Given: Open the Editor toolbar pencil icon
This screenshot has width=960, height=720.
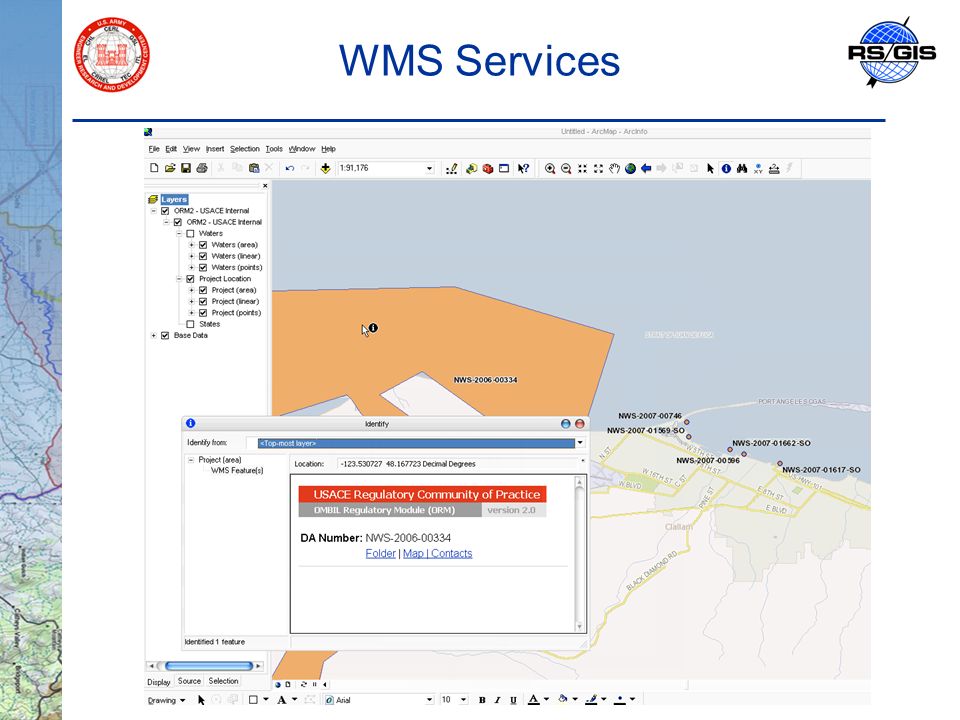Looking at the screenshot, I should pyautogui.click(x=451, y=168).
